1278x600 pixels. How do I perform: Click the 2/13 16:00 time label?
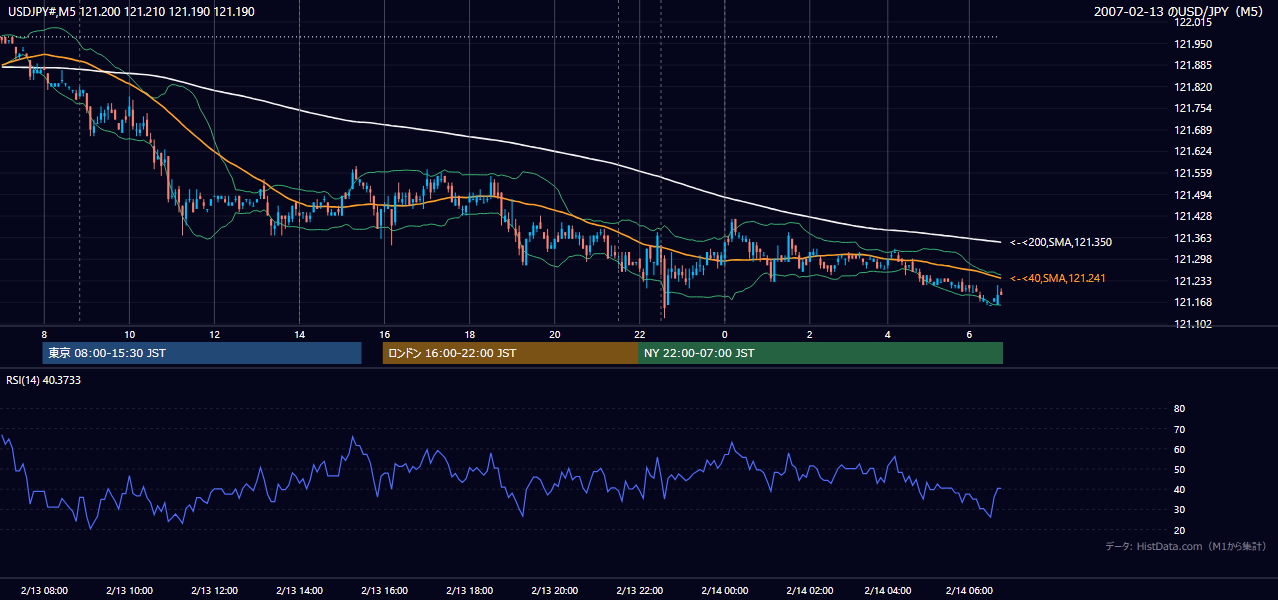click(385, 591)
